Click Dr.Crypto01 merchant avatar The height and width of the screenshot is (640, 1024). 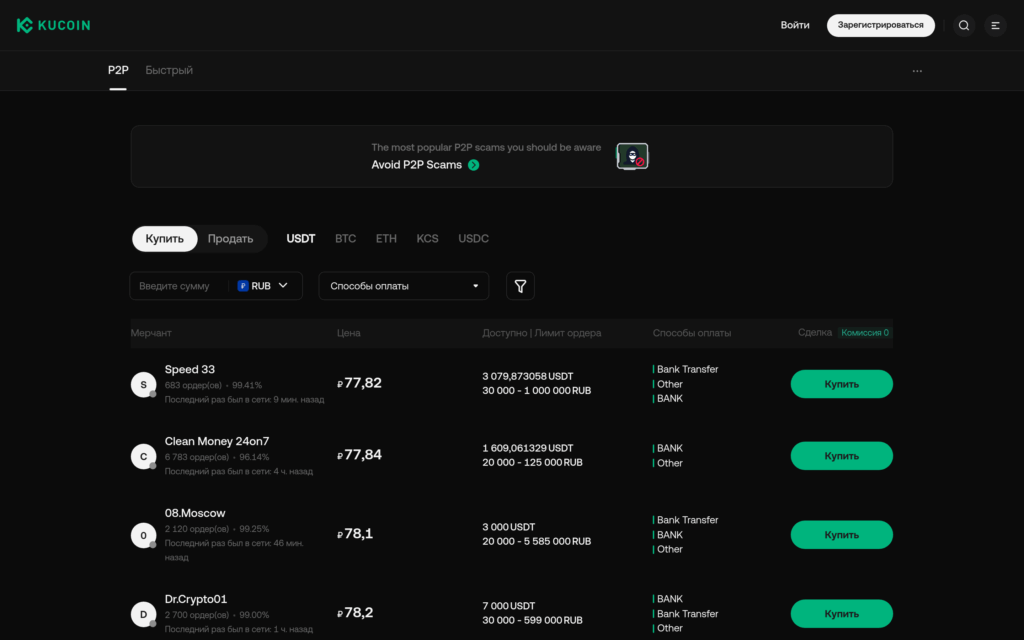coord(144,615)
